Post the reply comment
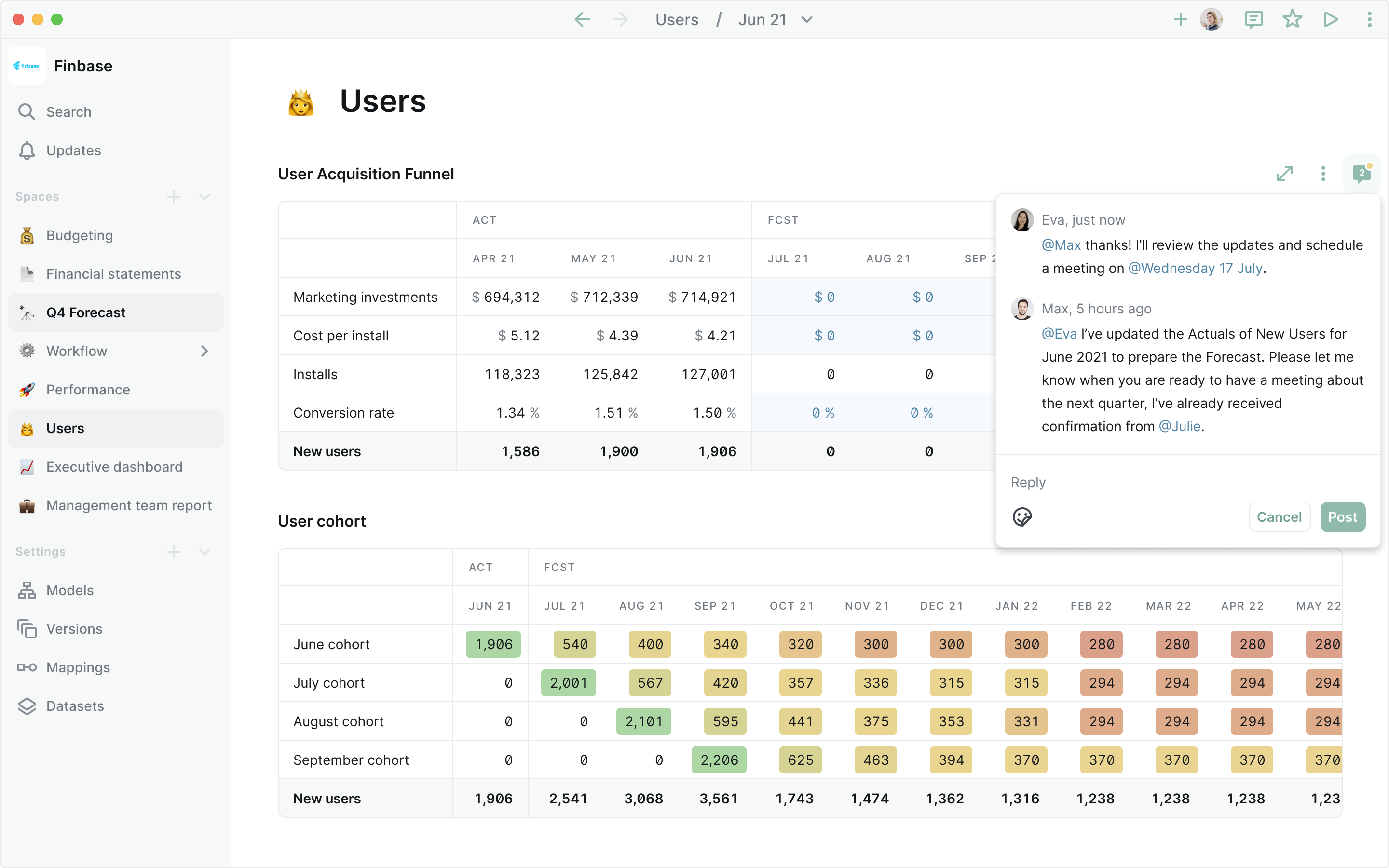 pyautogui.click(x=1342, y=516)
